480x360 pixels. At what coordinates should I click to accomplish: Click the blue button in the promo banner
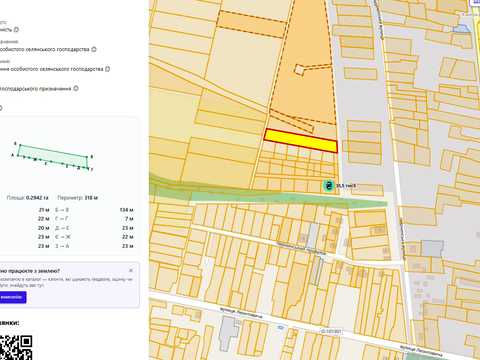[x=13, y=297]
